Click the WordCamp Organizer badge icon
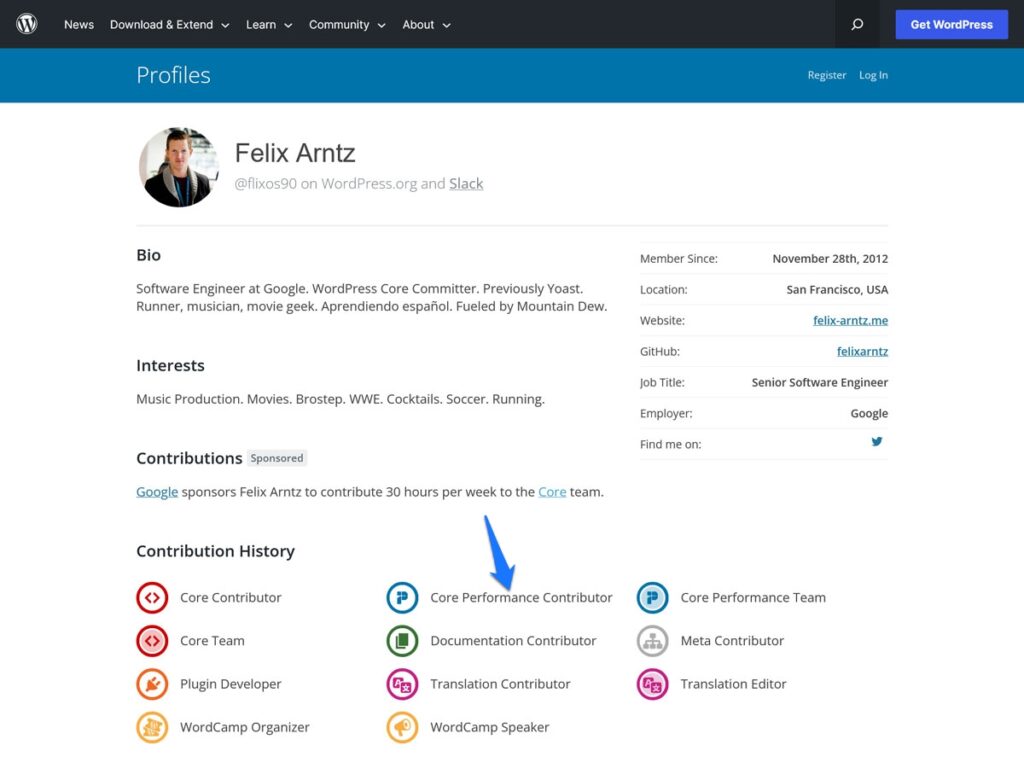This screenshot has height=780, width=1024. click(152, 727)
